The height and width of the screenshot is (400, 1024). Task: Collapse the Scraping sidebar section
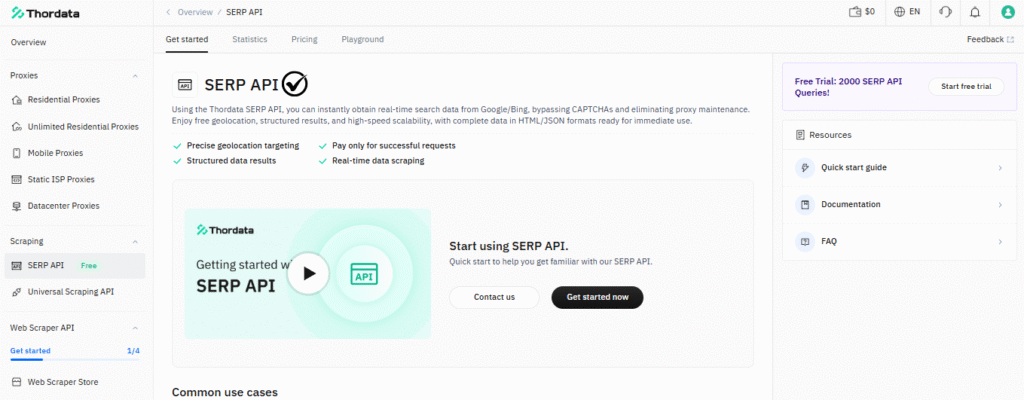(x=135, y=242)
